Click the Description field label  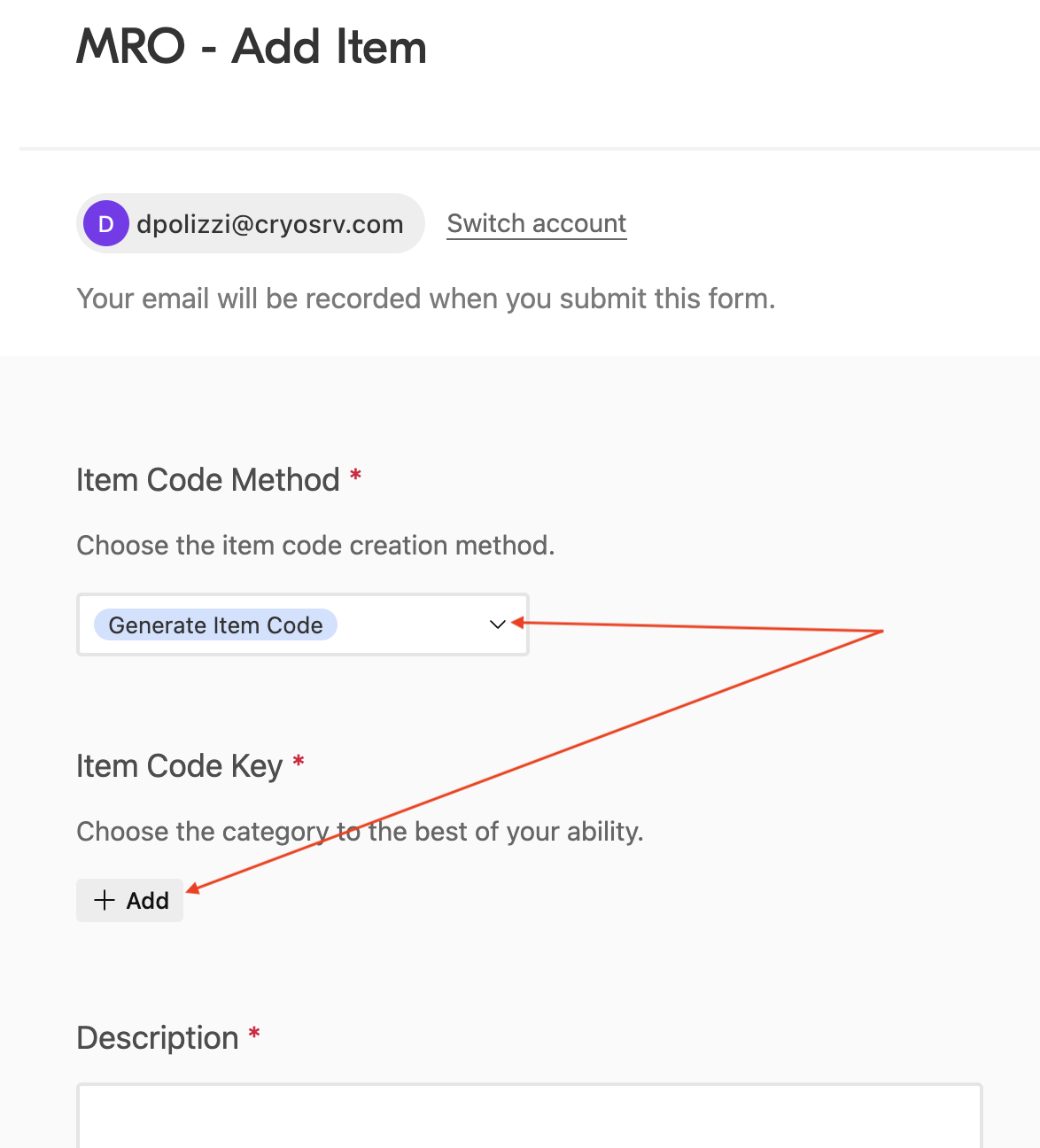(x=158, y=1038)
